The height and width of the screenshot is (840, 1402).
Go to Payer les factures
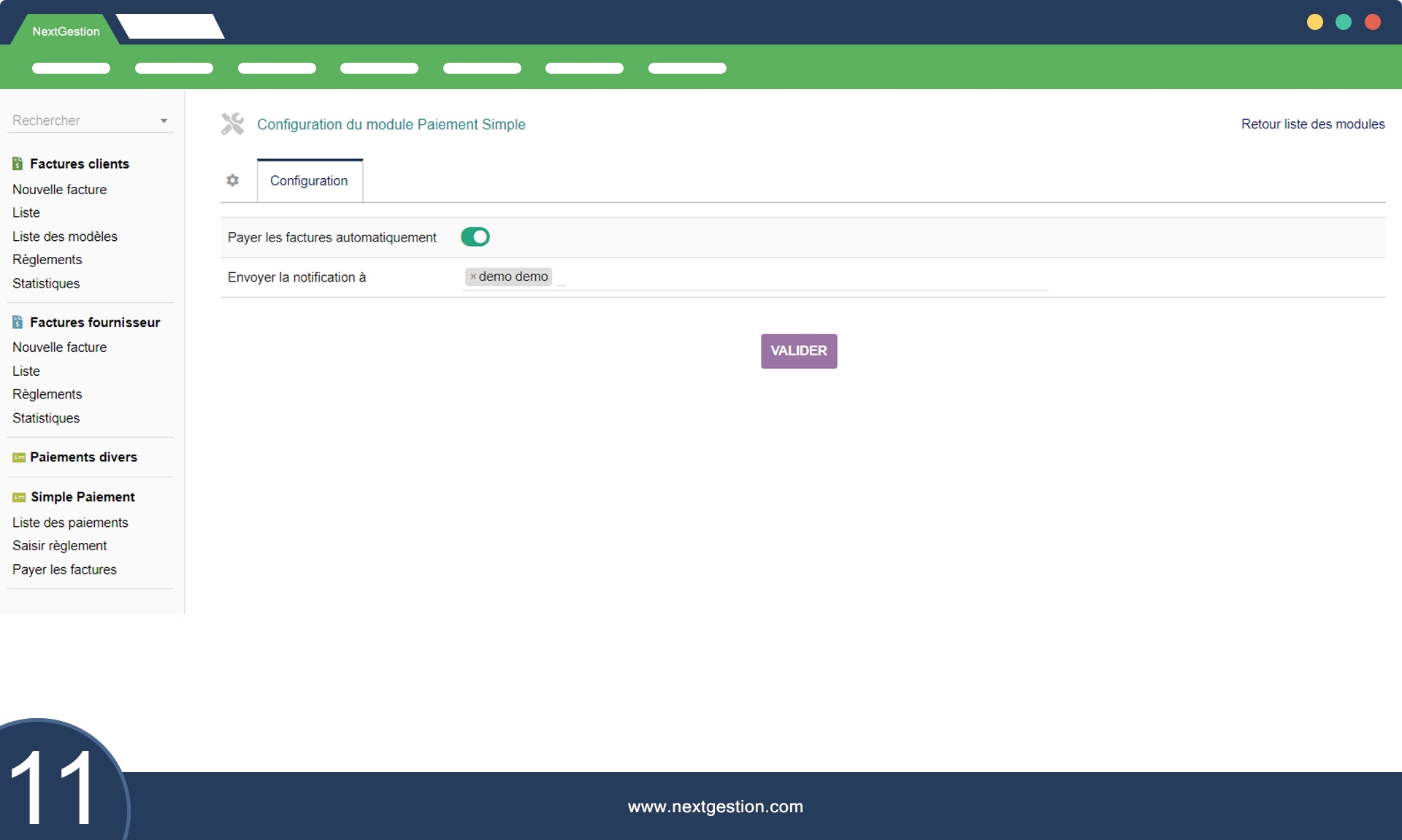tap(64, 569)
